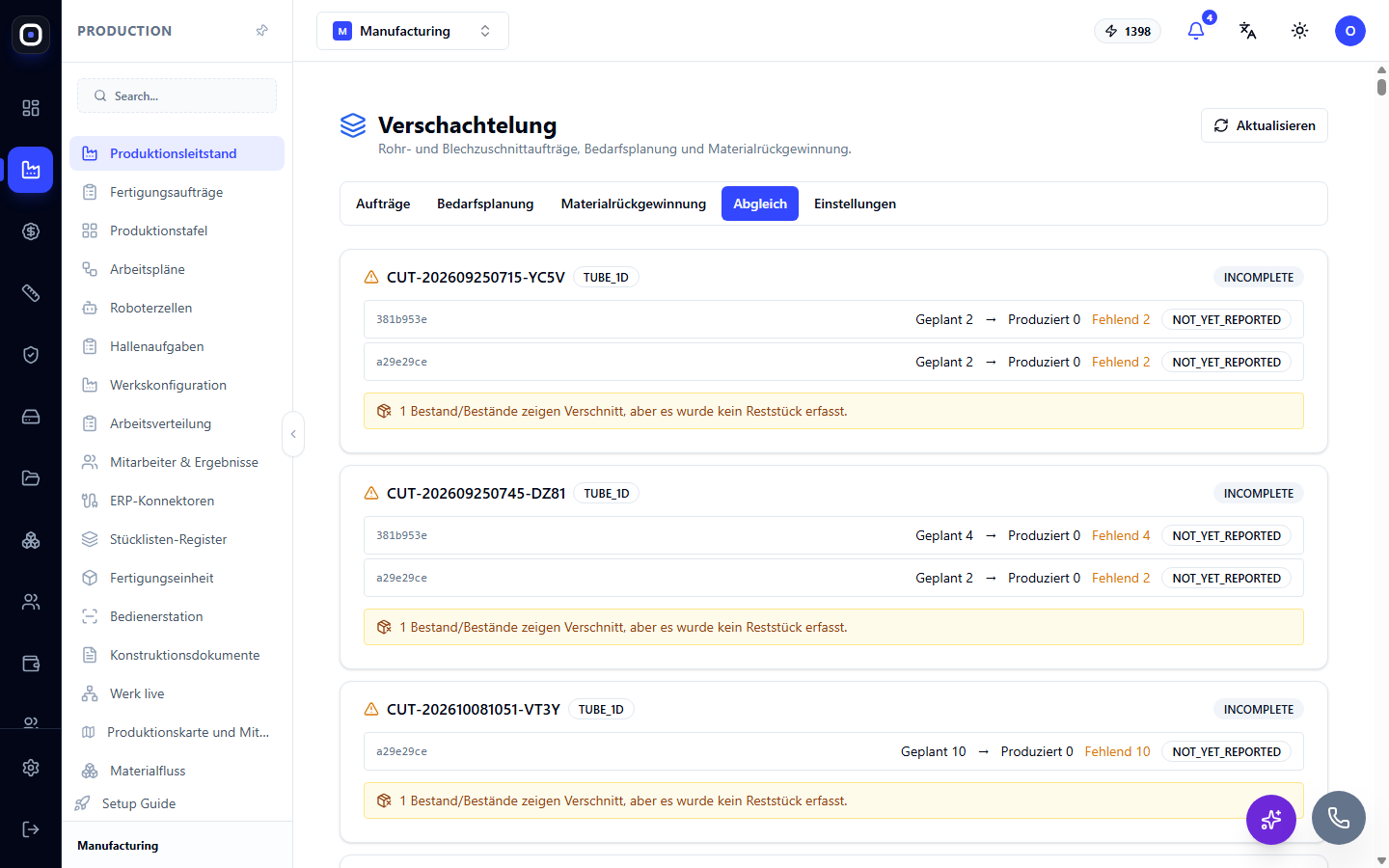1389x868 pixels.
Task: Toggle the light/dark theme sun icon
Action: (x=1299, y=31)
